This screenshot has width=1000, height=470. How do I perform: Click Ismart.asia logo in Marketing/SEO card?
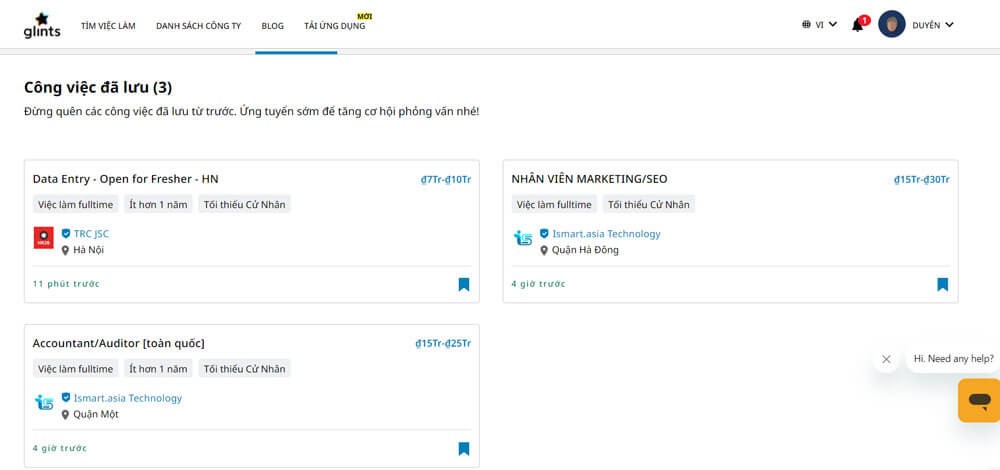(522, 238)
